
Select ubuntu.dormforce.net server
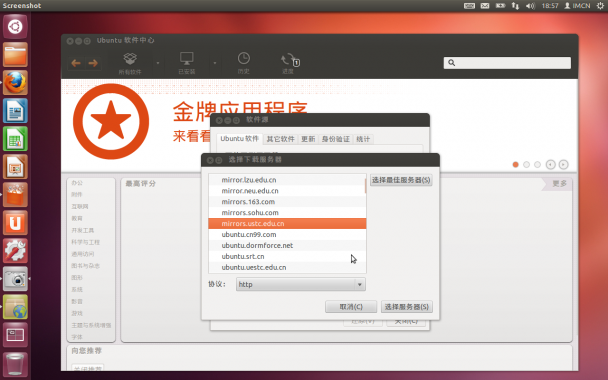[x=287, y=245]
